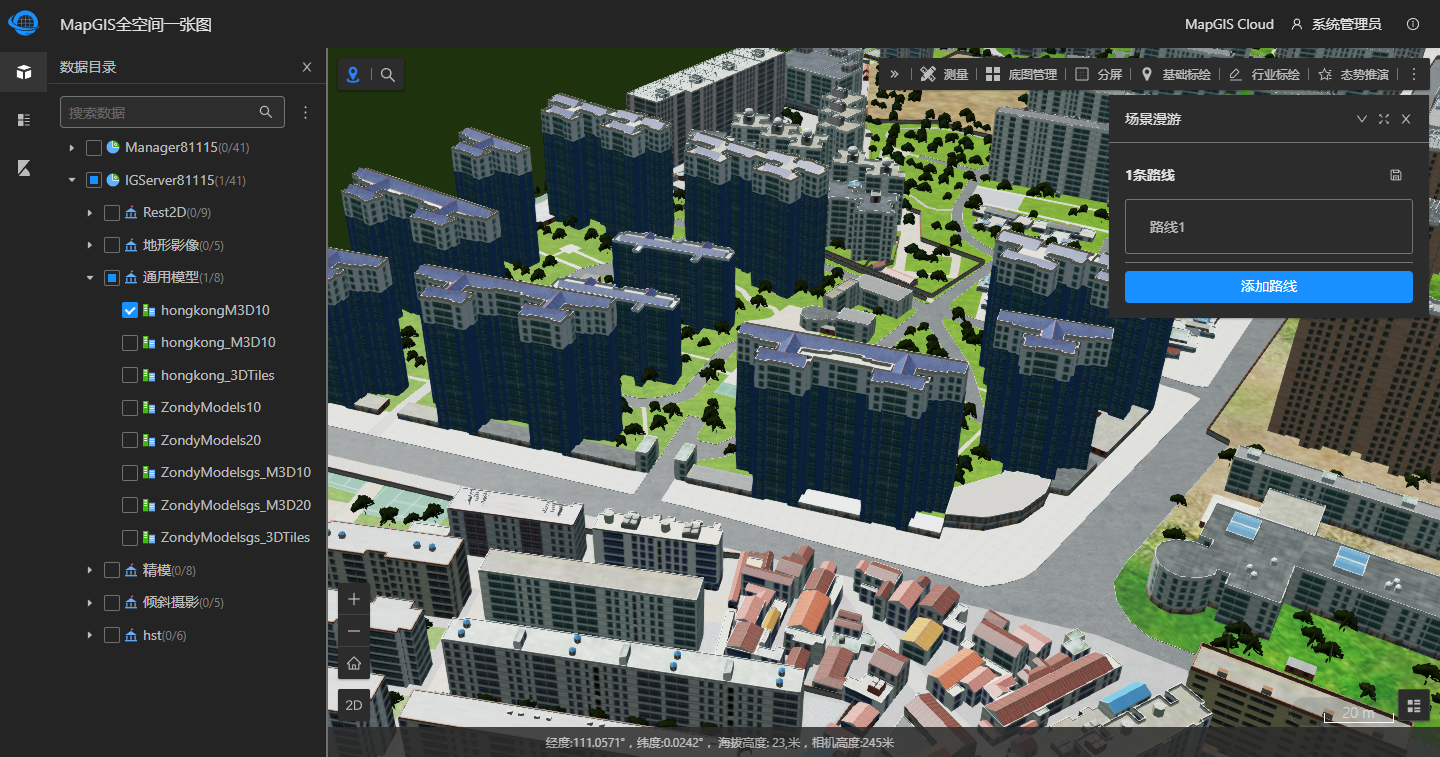Click the location pin tool on map
The width and height of the screenshot is (1440, 757).
tap(353, 74)
